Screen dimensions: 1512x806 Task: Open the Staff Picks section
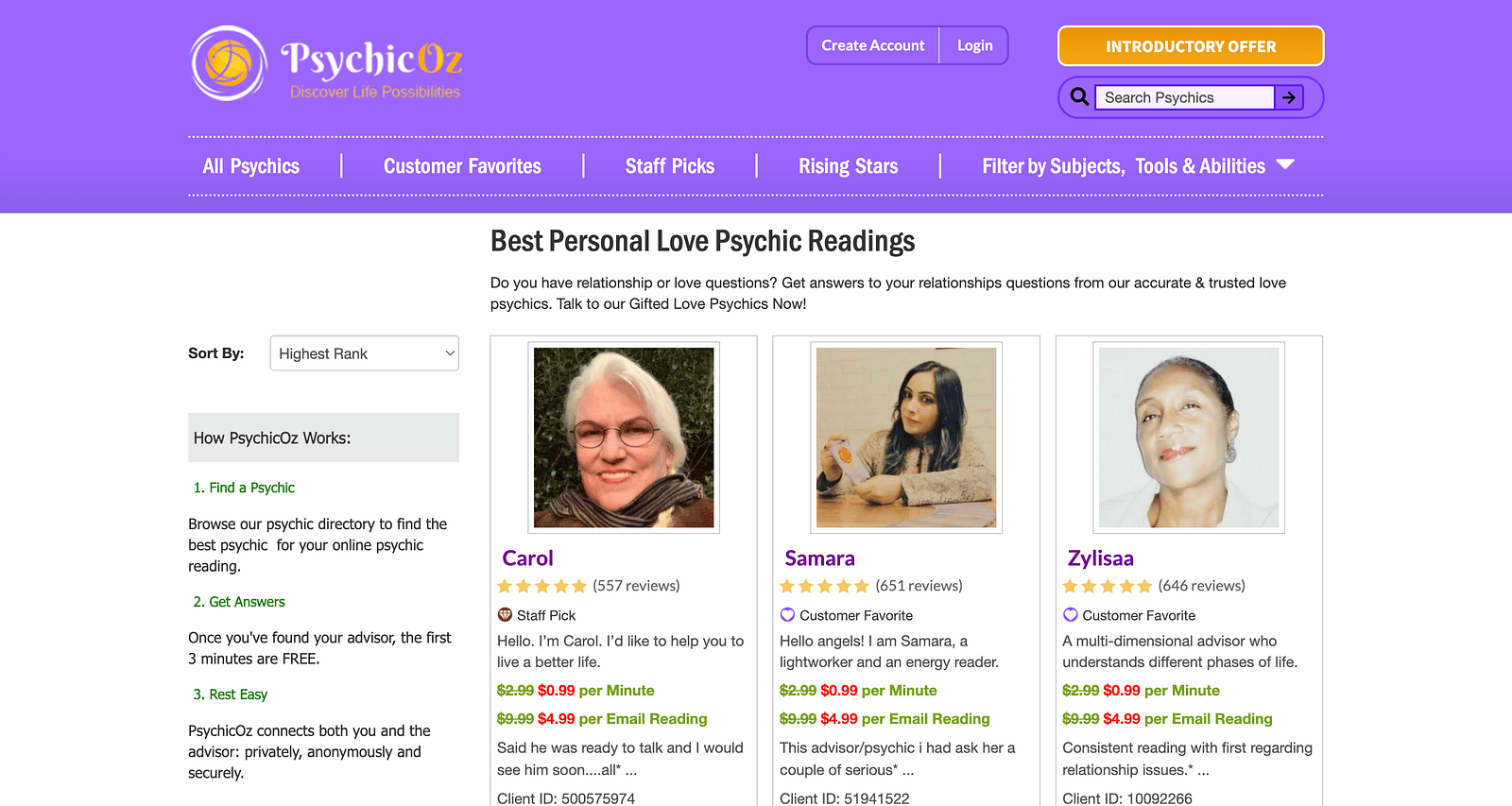pos(670,166)
